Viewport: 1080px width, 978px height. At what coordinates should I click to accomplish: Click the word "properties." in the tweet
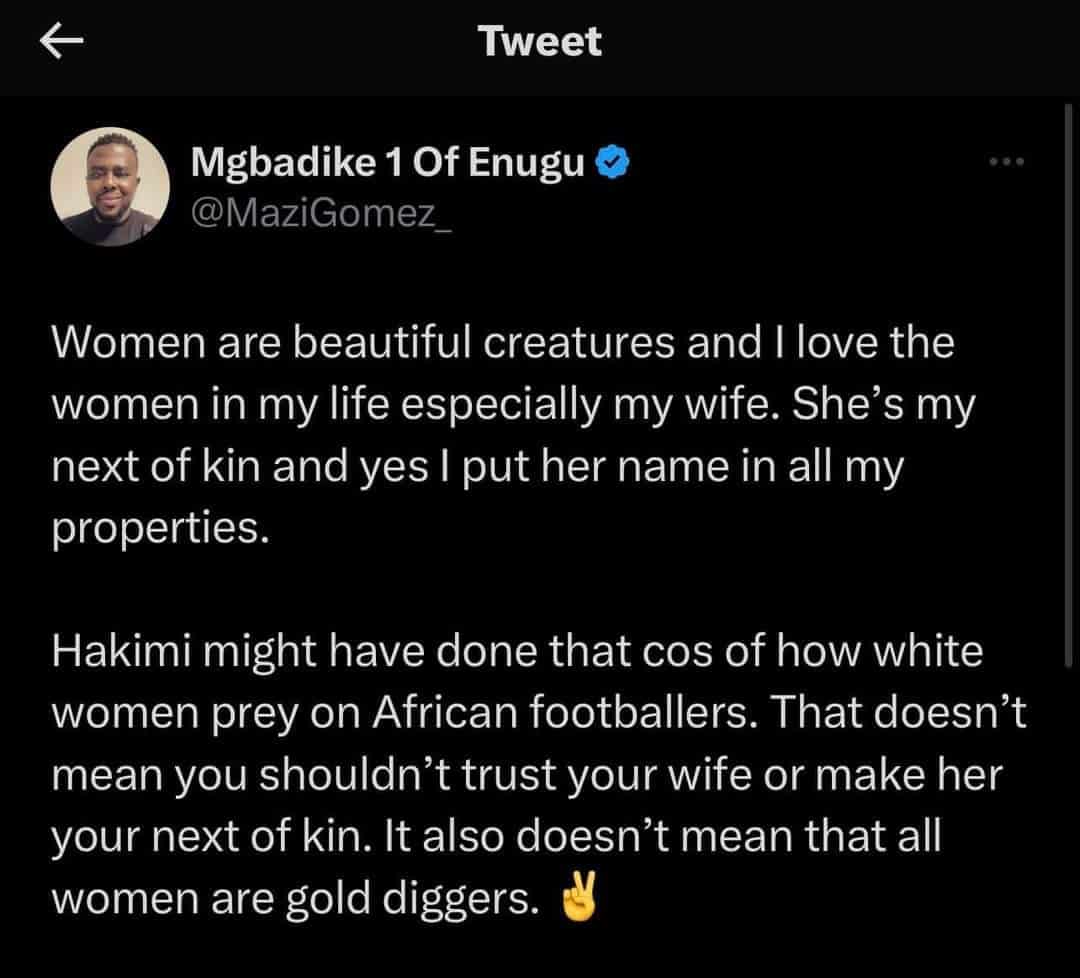(160, 529)
